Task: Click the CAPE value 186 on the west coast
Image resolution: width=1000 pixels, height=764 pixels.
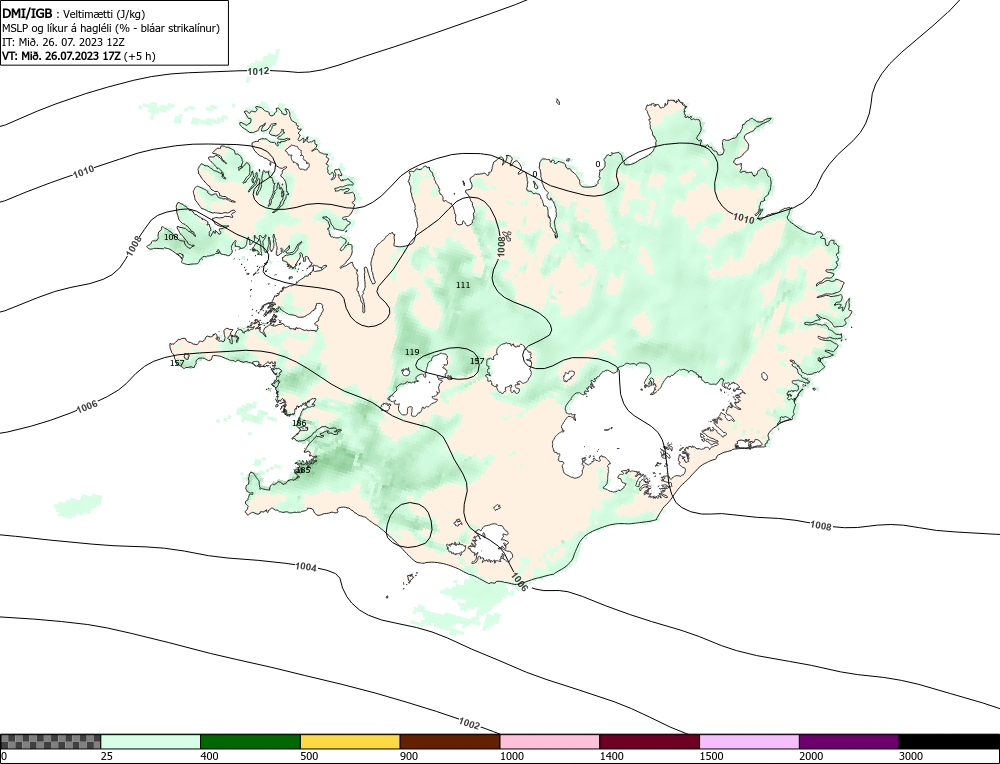Action: [299, 423]
